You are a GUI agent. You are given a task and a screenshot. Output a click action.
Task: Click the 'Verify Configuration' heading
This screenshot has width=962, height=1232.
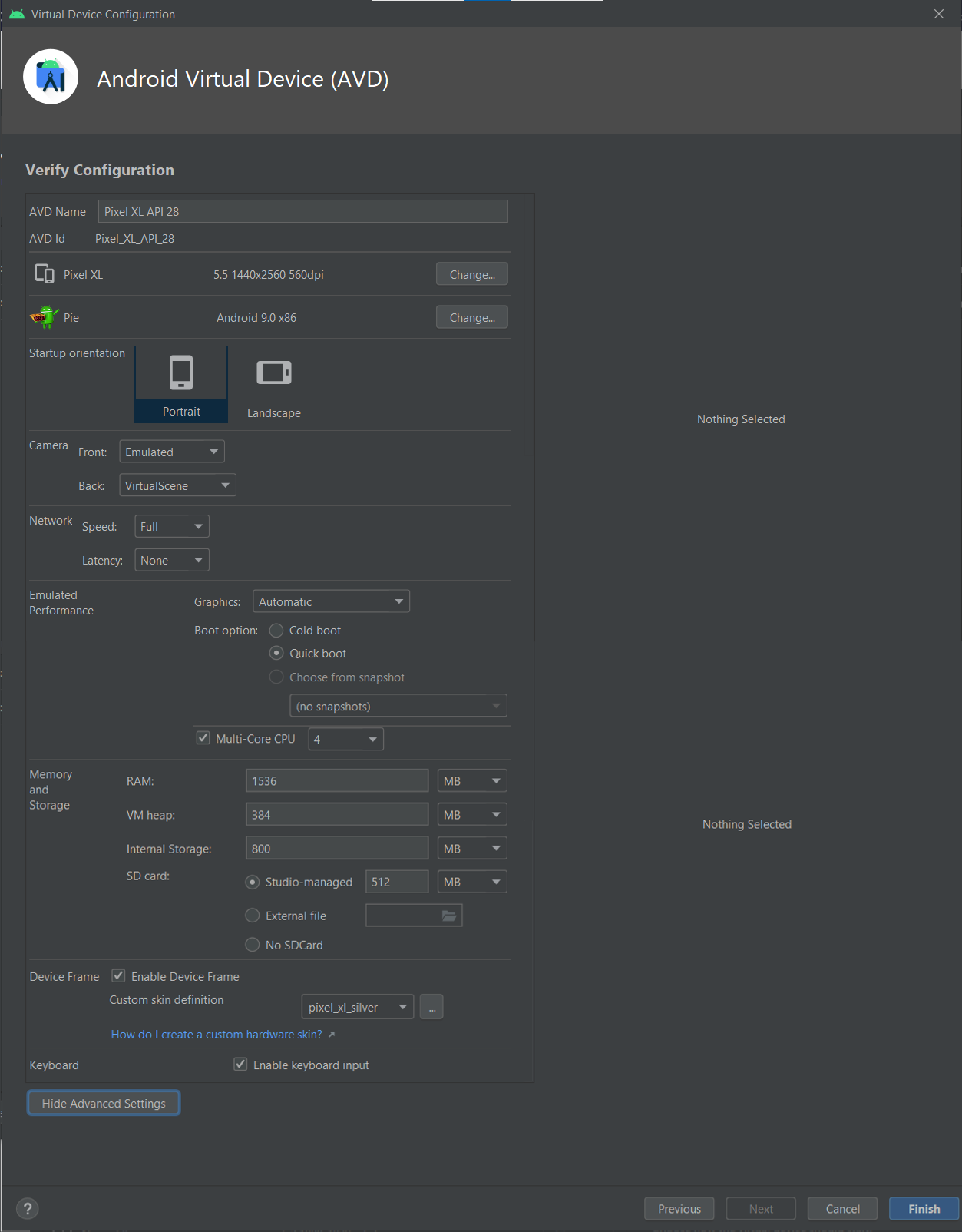(100, 170)
